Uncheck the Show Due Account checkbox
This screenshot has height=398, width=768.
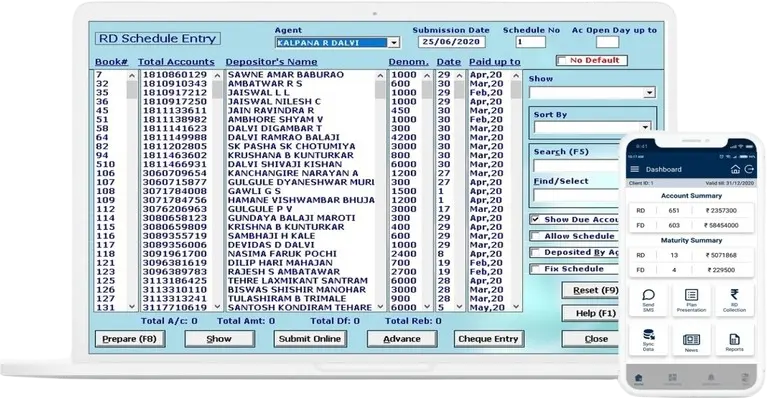[535, 219]
